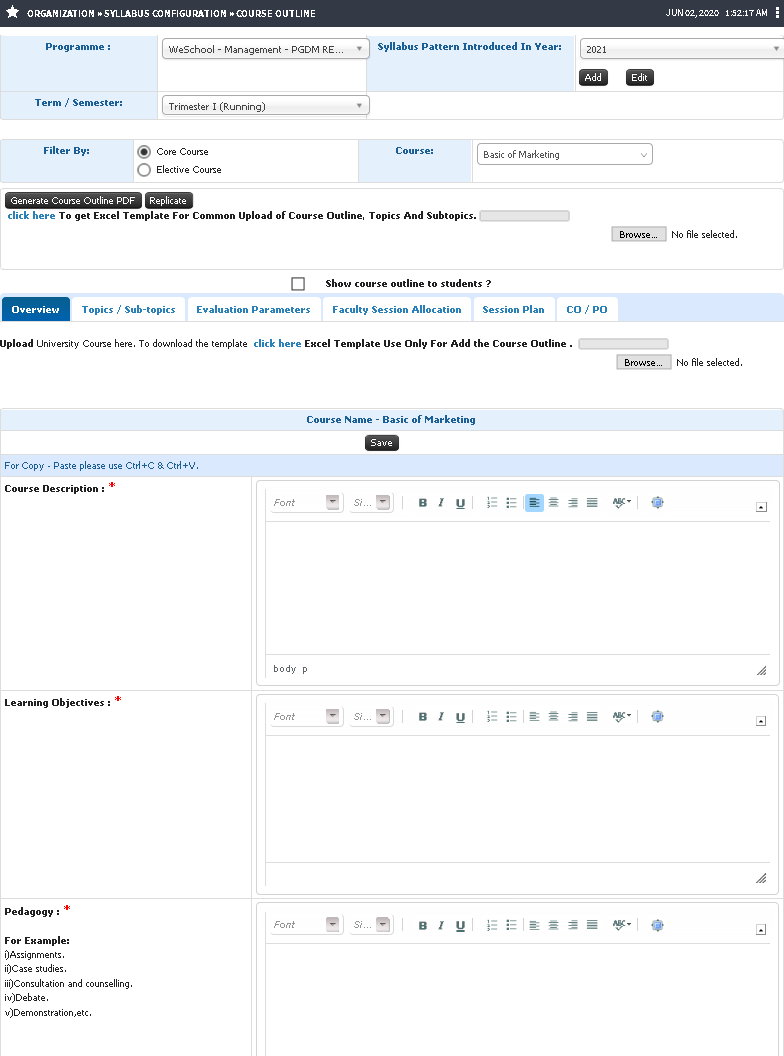Collapse the Pedagogy editor toolbar

(761, 930)
